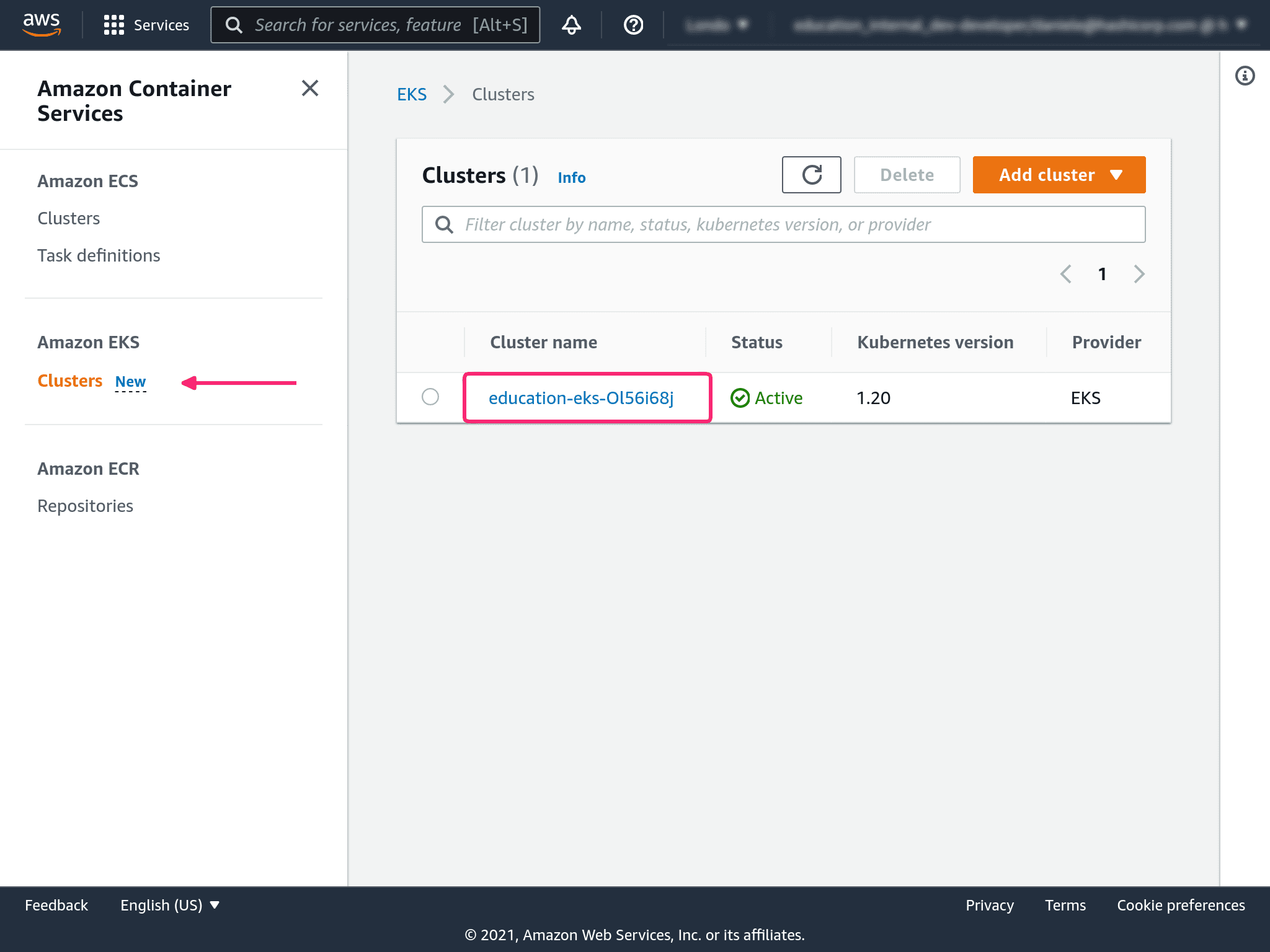Close the Amazon Container Services sidebar
The height and width of the screenshot is (952, 1270).
pos(310,88)
